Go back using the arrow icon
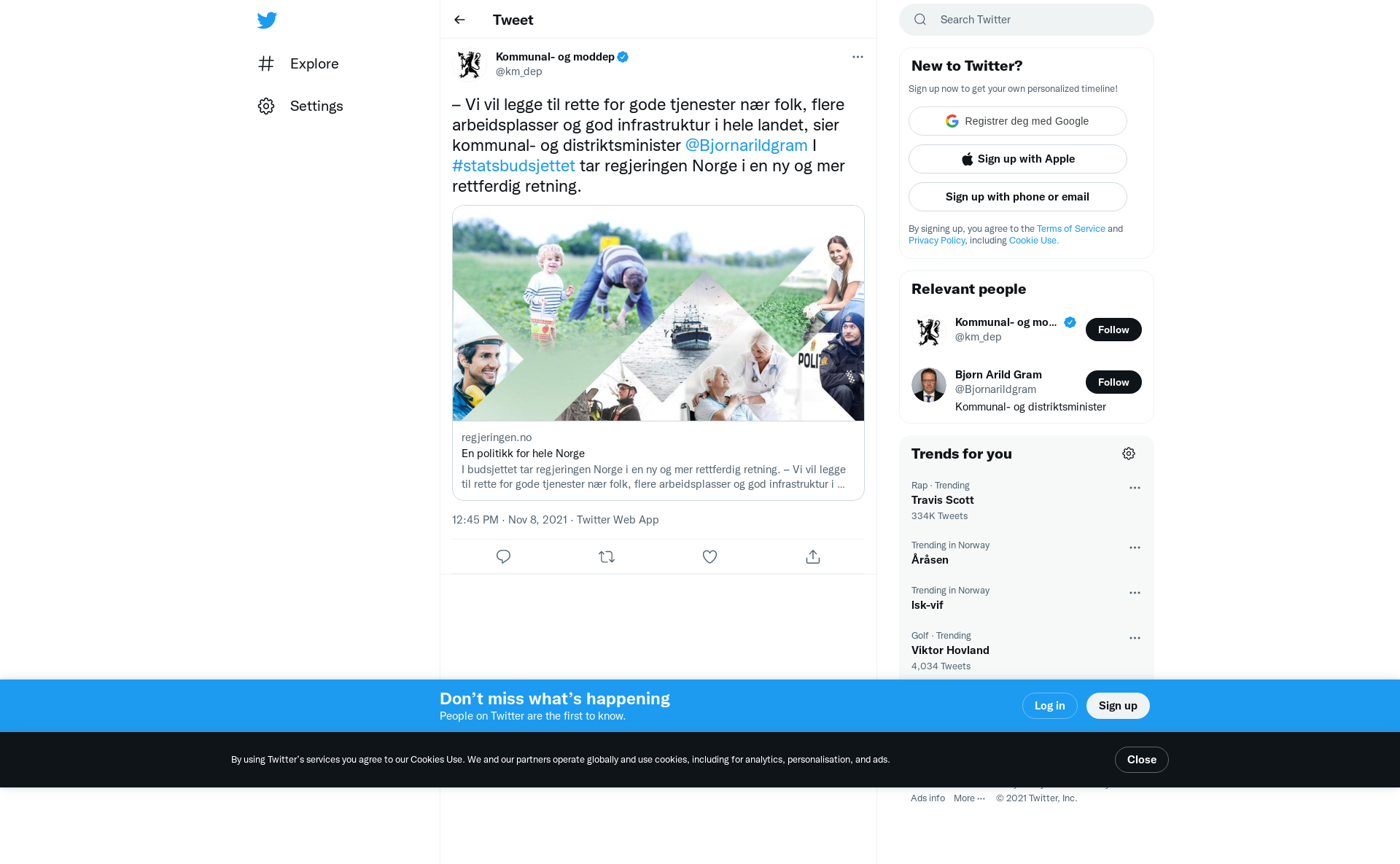The width and height of the screenshot is (1400, 864). (459, 20)
